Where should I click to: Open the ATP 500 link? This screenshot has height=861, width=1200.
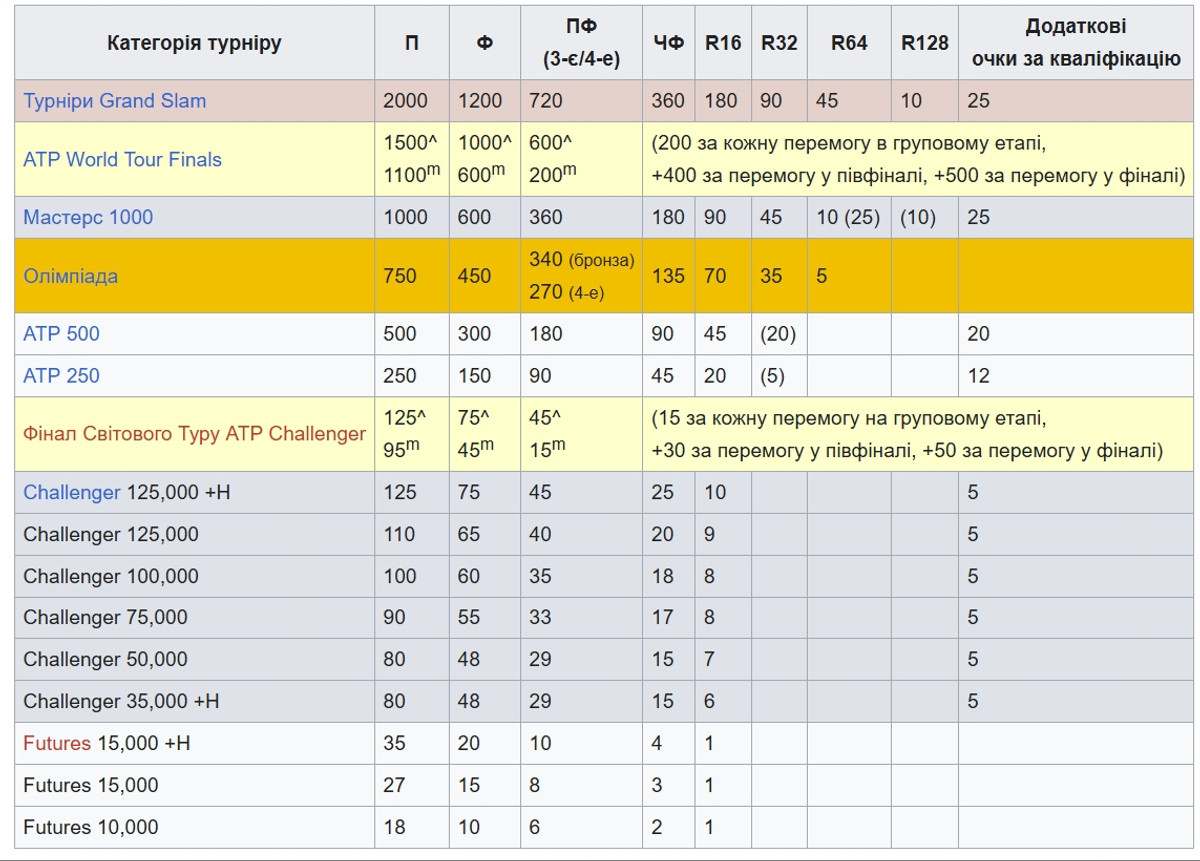[61, 334]
